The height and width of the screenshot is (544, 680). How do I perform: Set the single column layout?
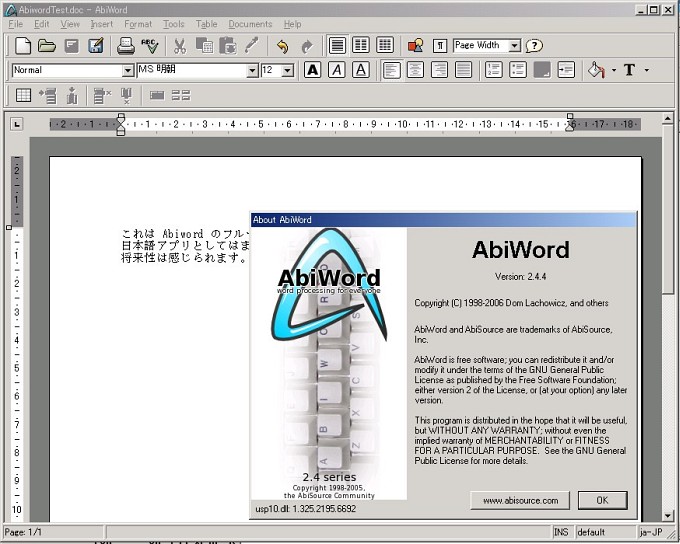[x=337, y=45]
